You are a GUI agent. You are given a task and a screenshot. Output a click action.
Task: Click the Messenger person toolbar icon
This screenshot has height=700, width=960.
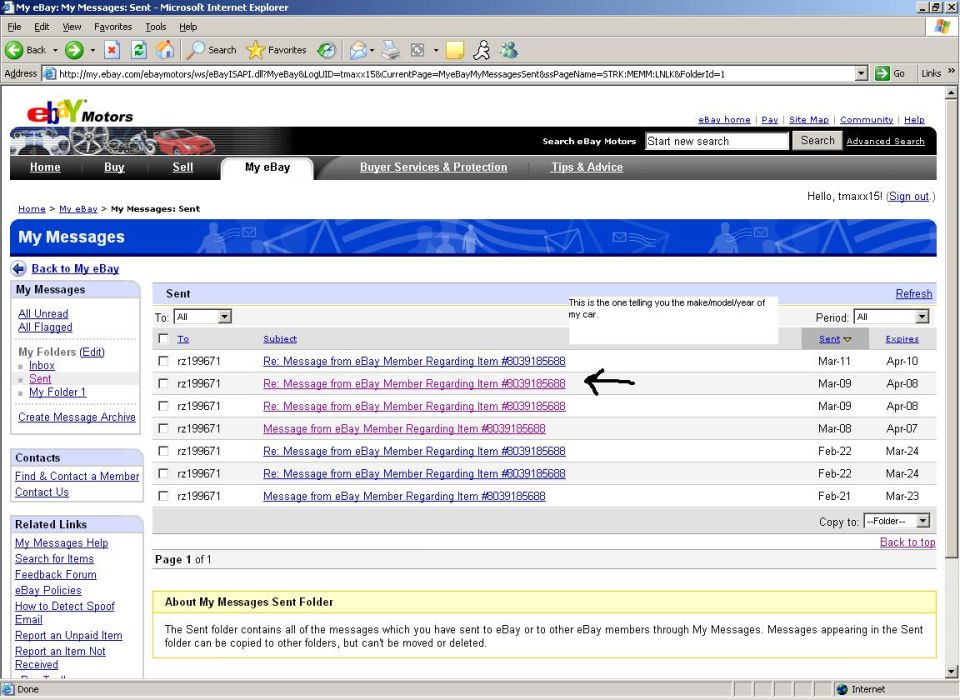tap(482, 50)
